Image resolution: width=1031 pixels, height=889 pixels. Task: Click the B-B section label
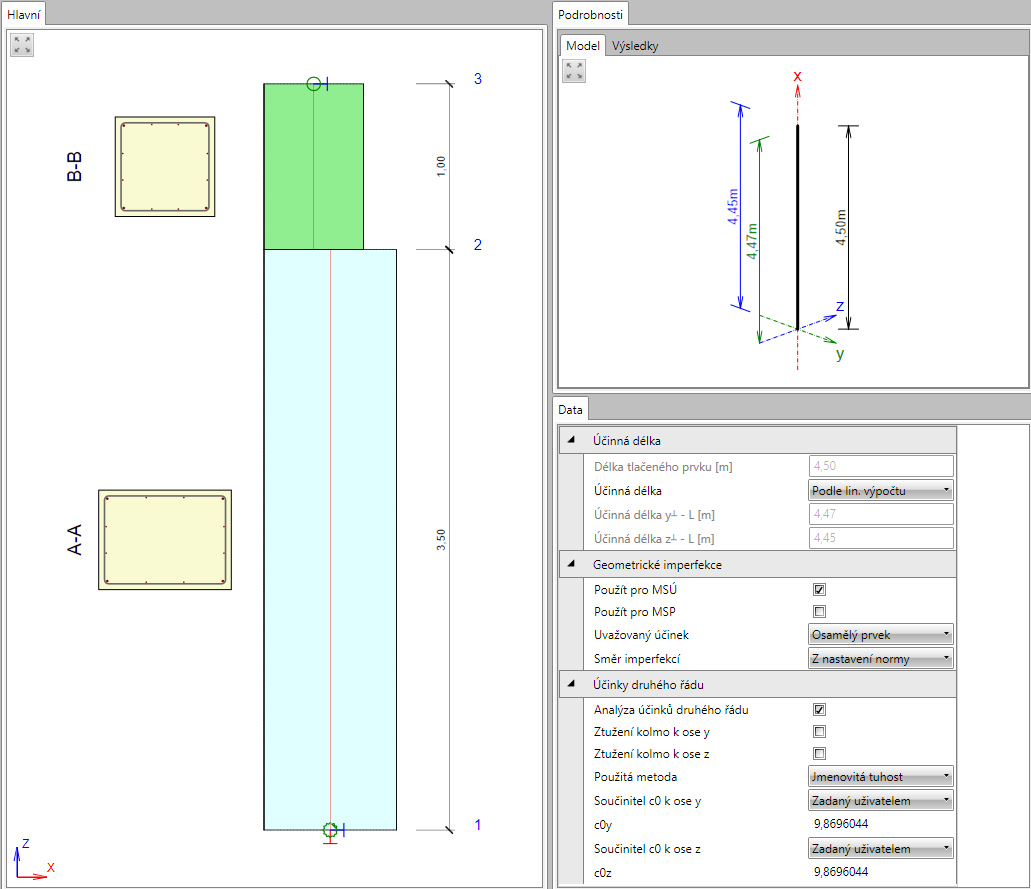(x=74, y=167)
